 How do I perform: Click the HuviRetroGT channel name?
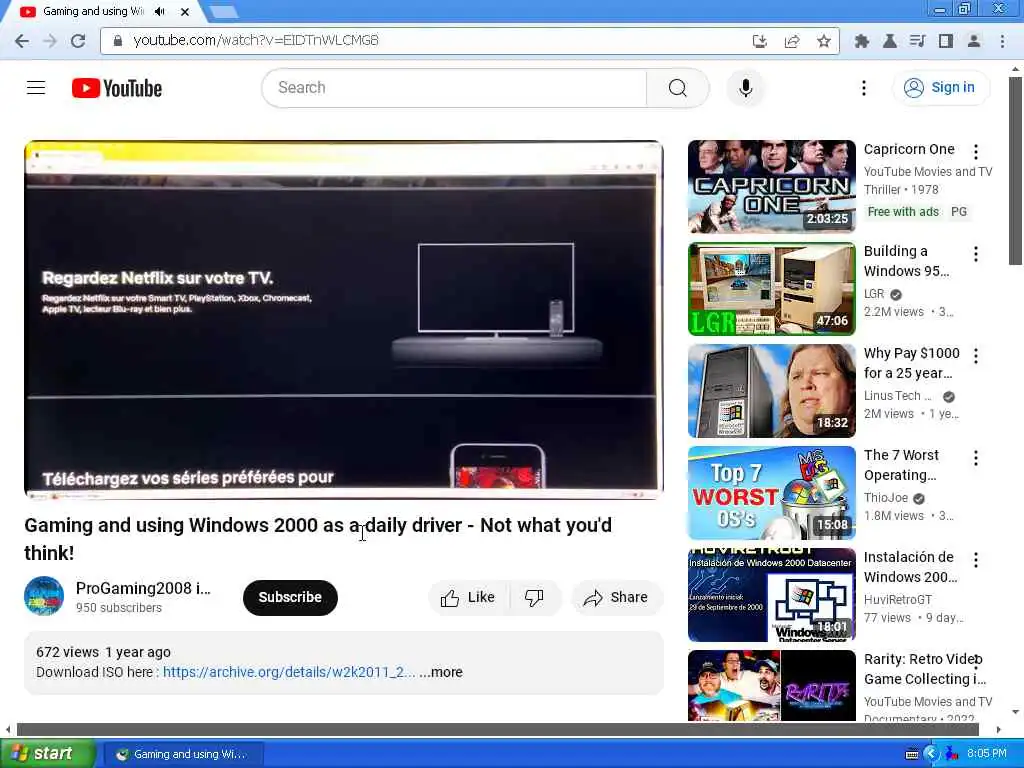(x=897, y=600)
